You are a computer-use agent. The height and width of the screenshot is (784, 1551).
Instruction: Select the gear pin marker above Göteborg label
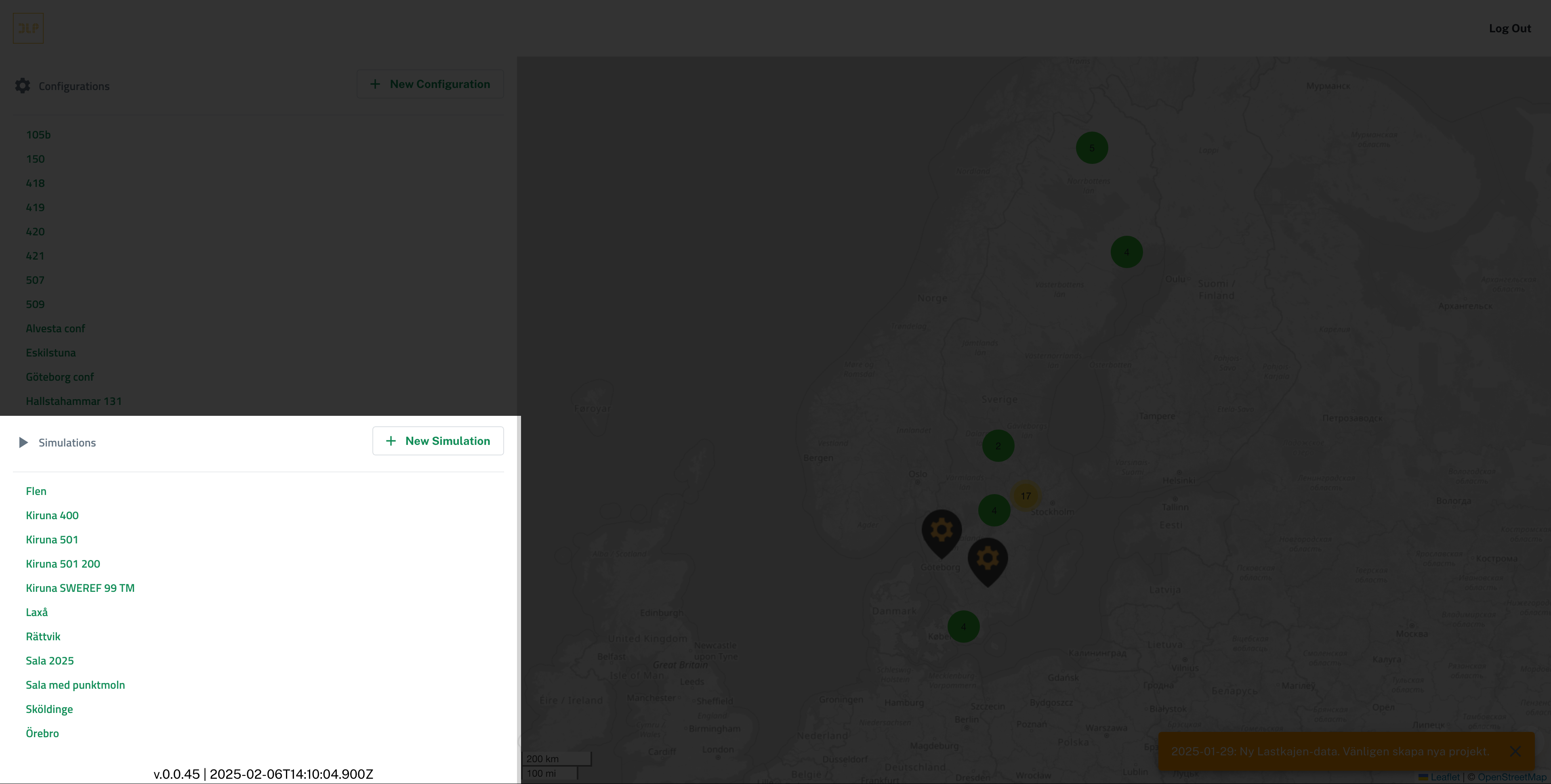point(942,533)
